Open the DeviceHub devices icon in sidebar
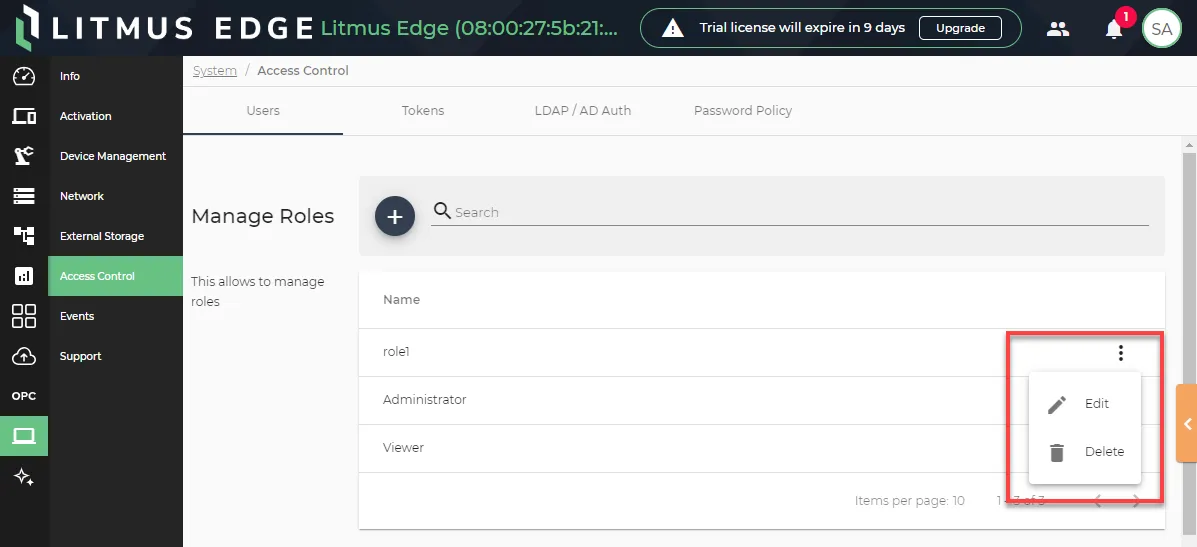1197x547 pixels. (x=24, y=116)
